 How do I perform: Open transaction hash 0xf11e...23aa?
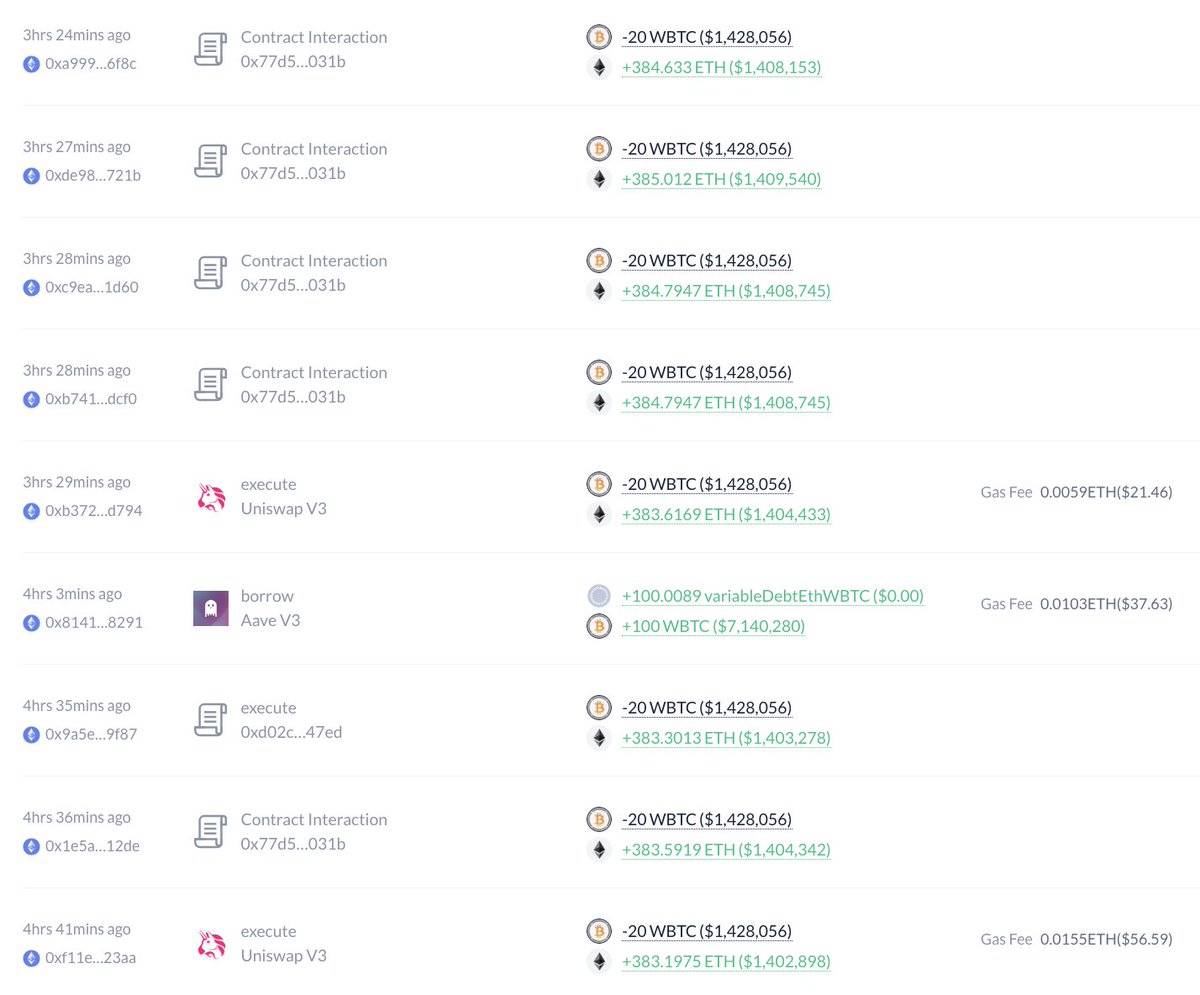[91, 958]
